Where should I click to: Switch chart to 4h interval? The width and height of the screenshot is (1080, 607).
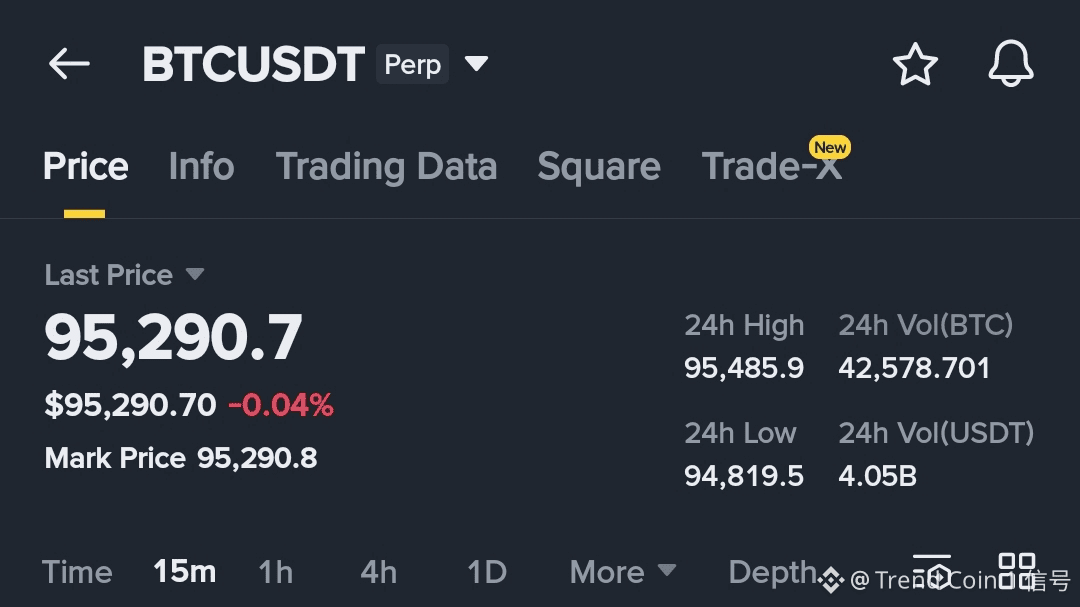(x=378, y=572)
